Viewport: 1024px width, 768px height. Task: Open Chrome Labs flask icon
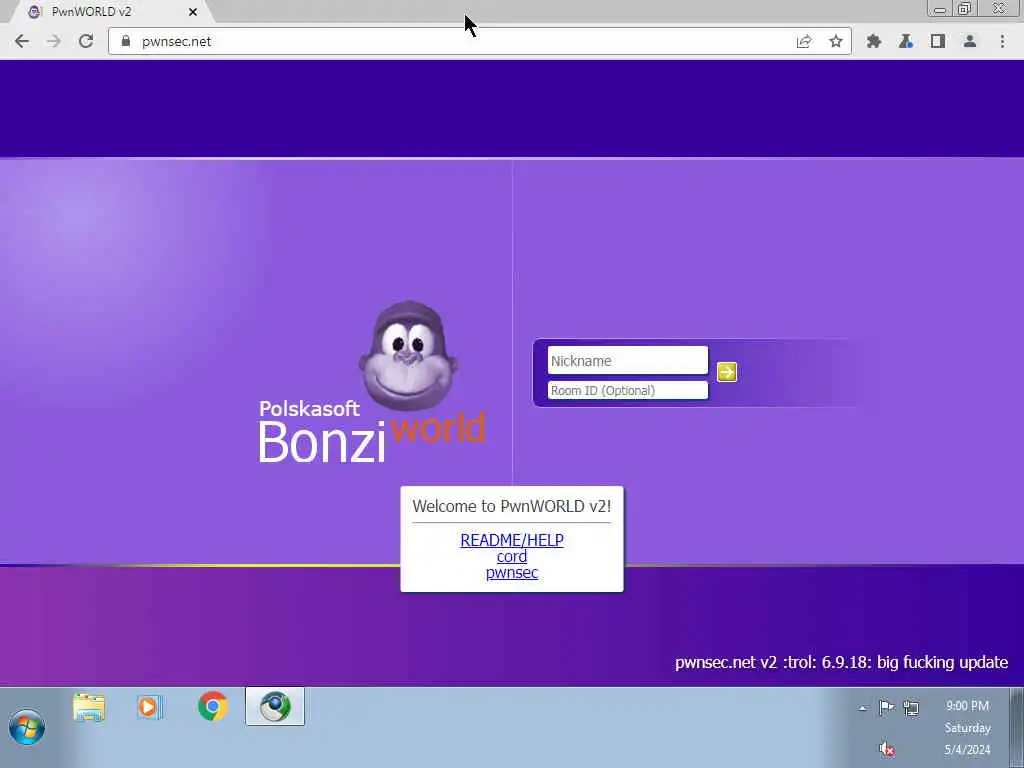906,41
